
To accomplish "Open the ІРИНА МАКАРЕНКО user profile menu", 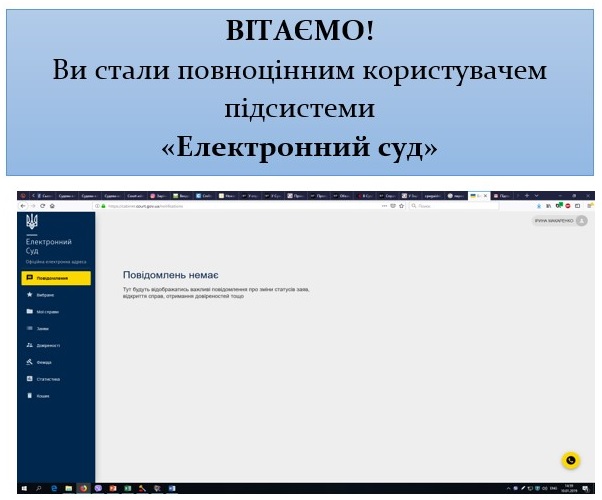I will pyautogui.click(x=560, y=220).
